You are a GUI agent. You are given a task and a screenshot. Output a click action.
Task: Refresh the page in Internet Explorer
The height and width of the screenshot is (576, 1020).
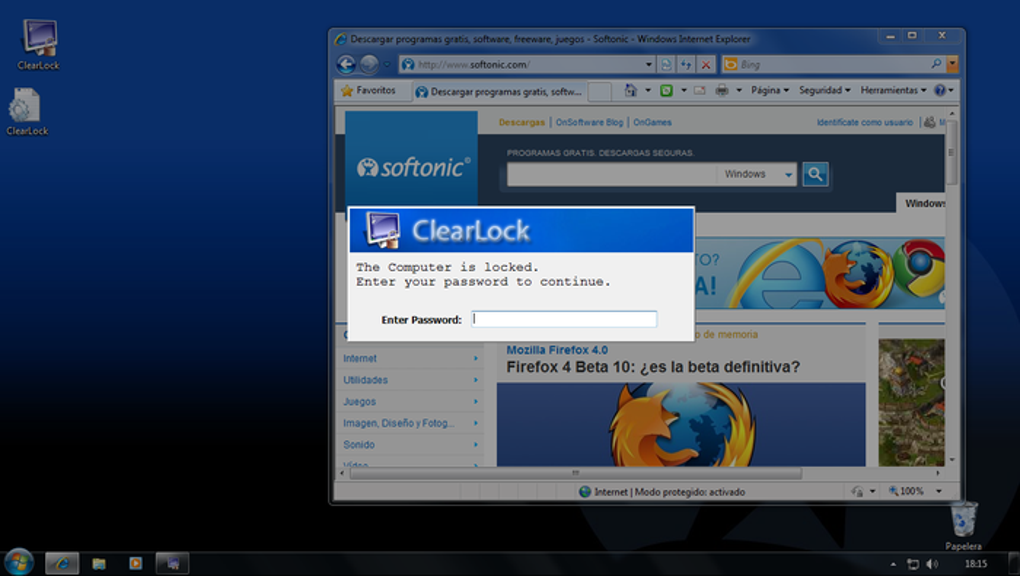[x=686, y=64]
